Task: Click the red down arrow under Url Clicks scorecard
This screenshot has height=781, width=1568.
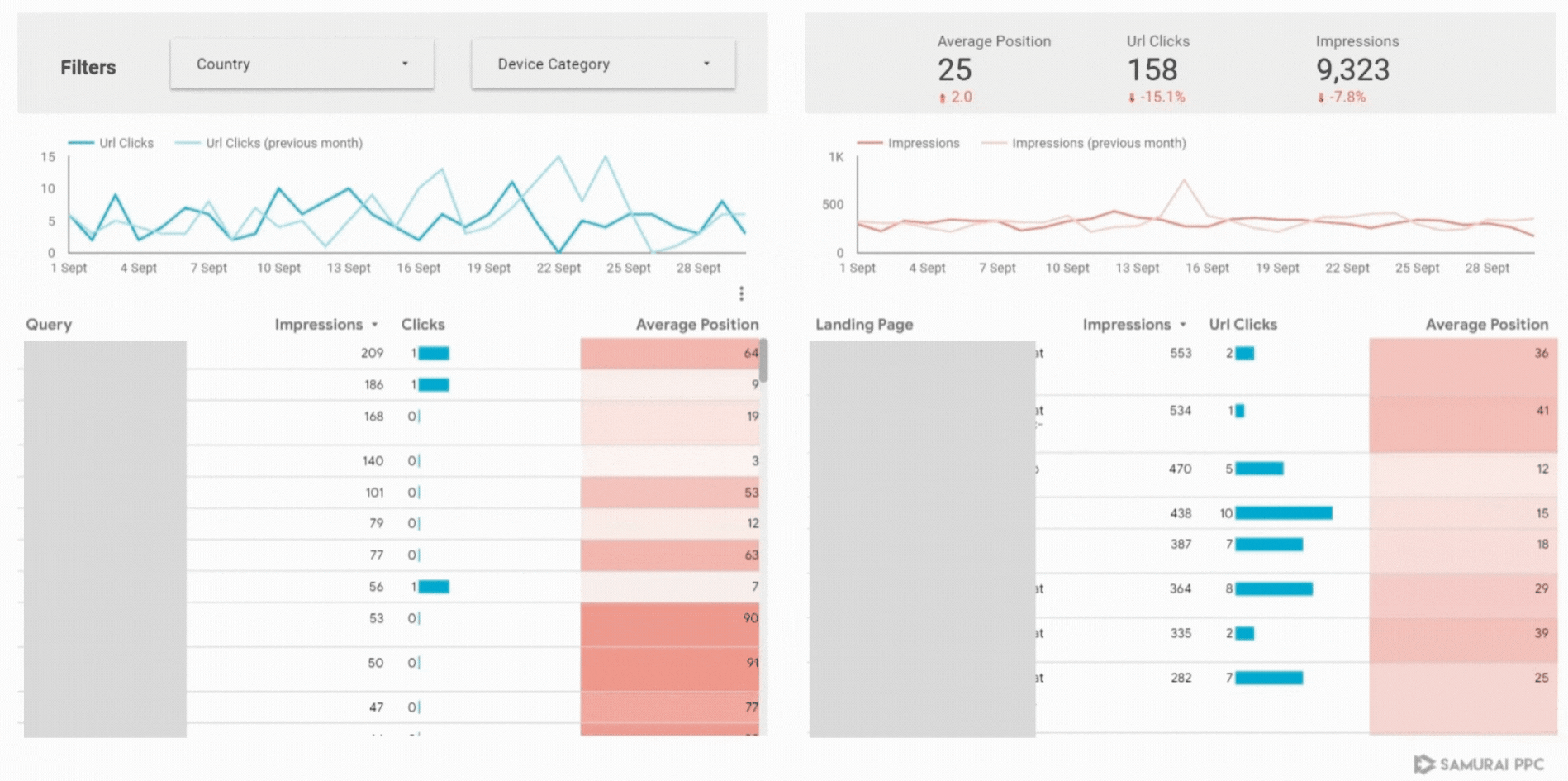Action: pos(1132,98)
